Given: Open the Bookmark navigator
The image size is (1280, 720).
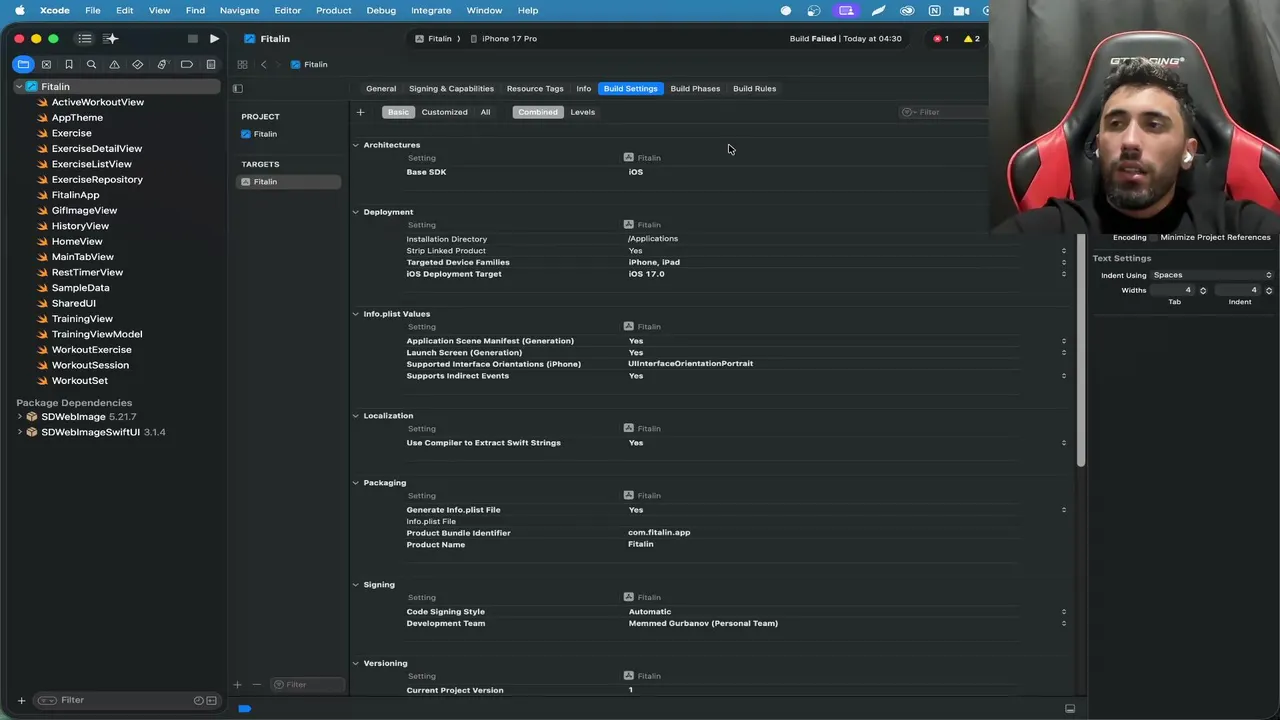Looking at the screenshot, I should (69, 64).
